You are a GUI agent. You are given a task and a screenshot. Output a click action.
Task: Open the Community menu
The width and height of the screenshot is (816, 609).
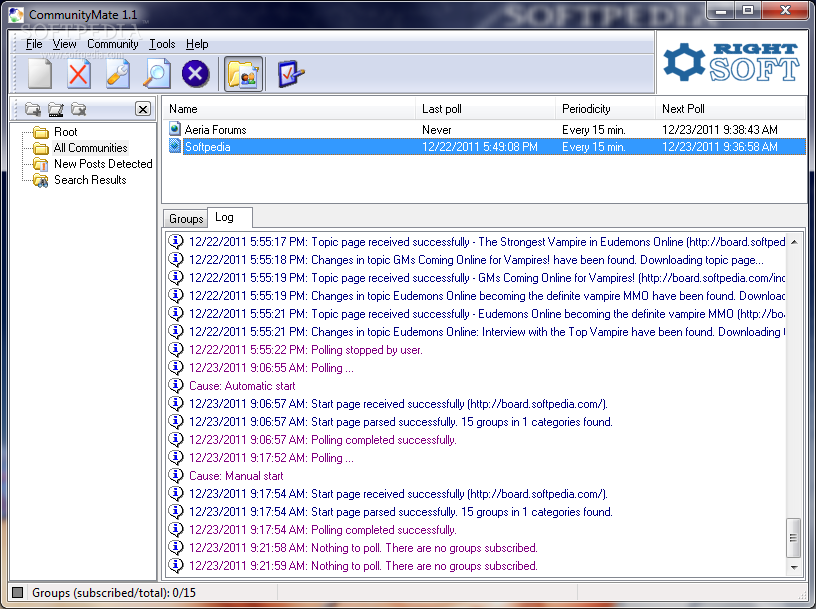pos(112,44)
